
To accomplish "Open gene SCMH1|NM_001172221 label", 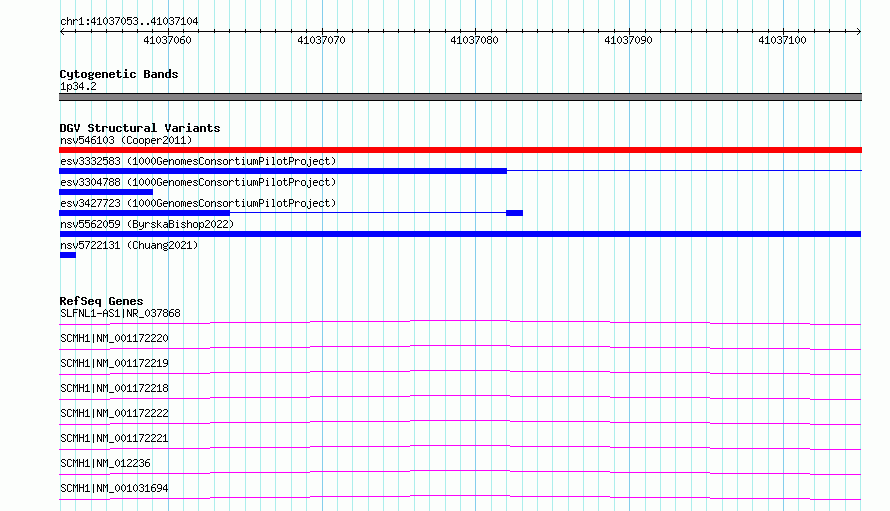I will point(114,438).
